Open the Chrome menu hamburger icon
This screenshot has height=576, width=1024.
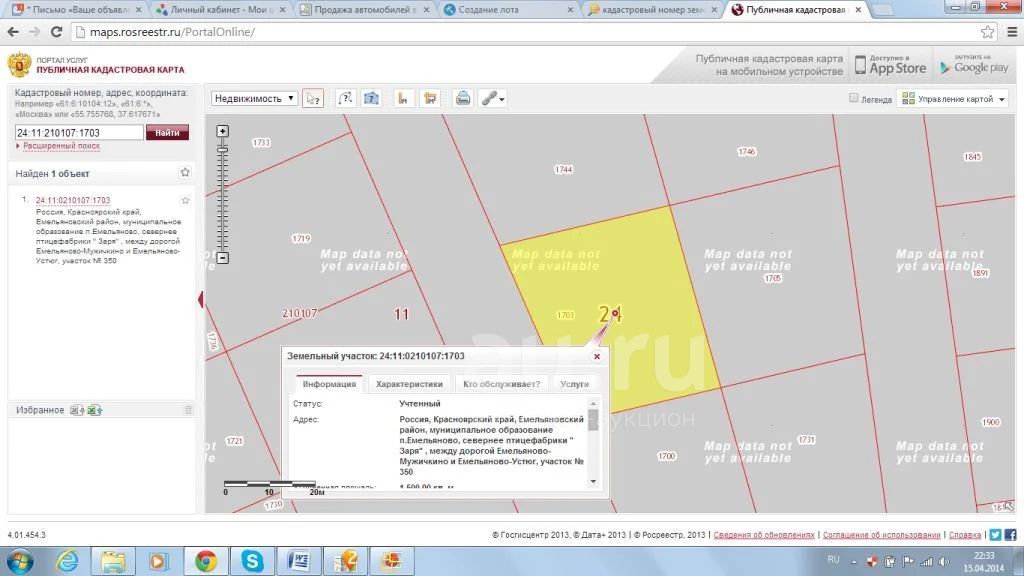point(1012,32)
